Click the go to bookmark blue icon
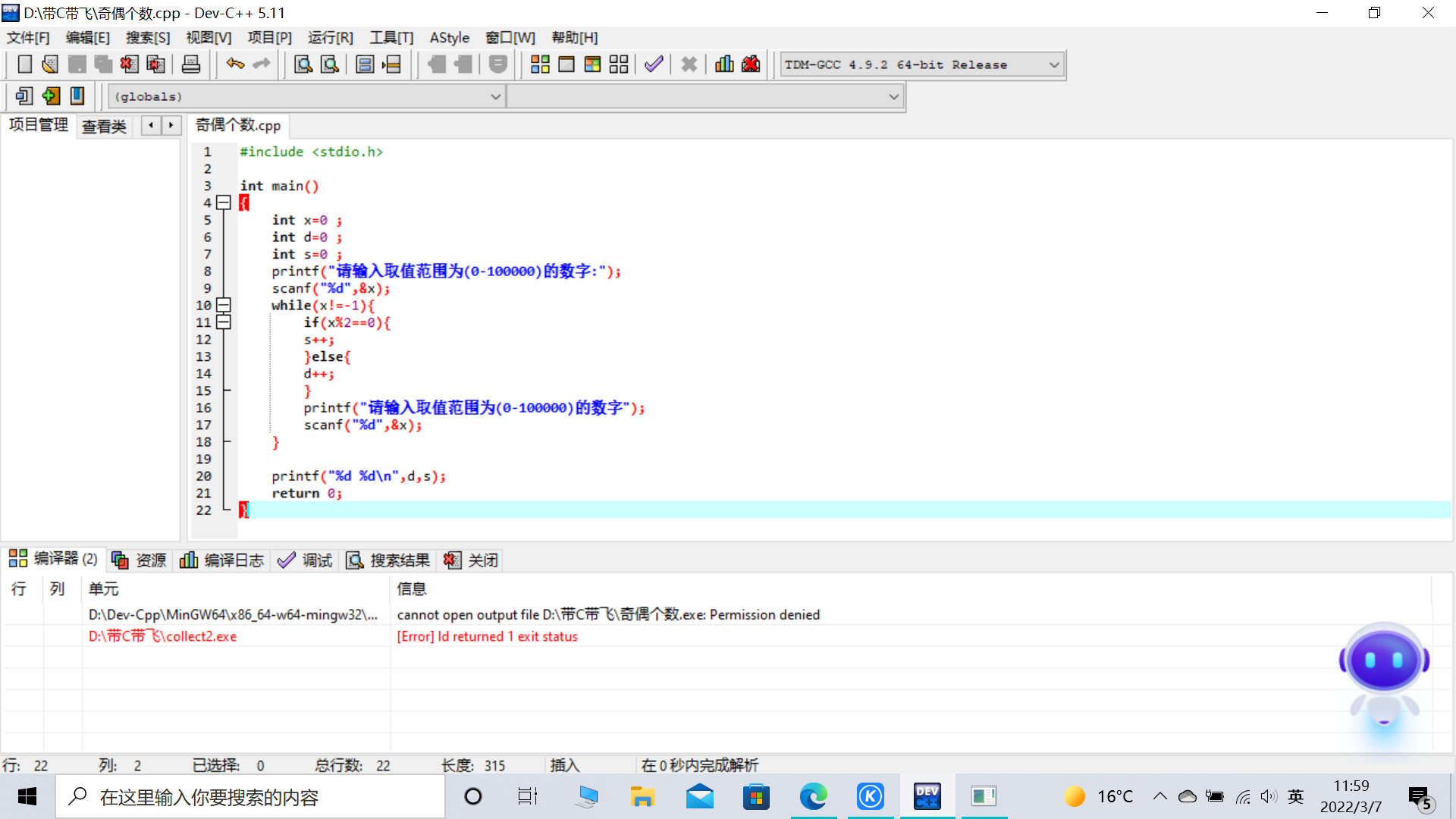The height and width of the screenshot is (819, 1456). 77,96
